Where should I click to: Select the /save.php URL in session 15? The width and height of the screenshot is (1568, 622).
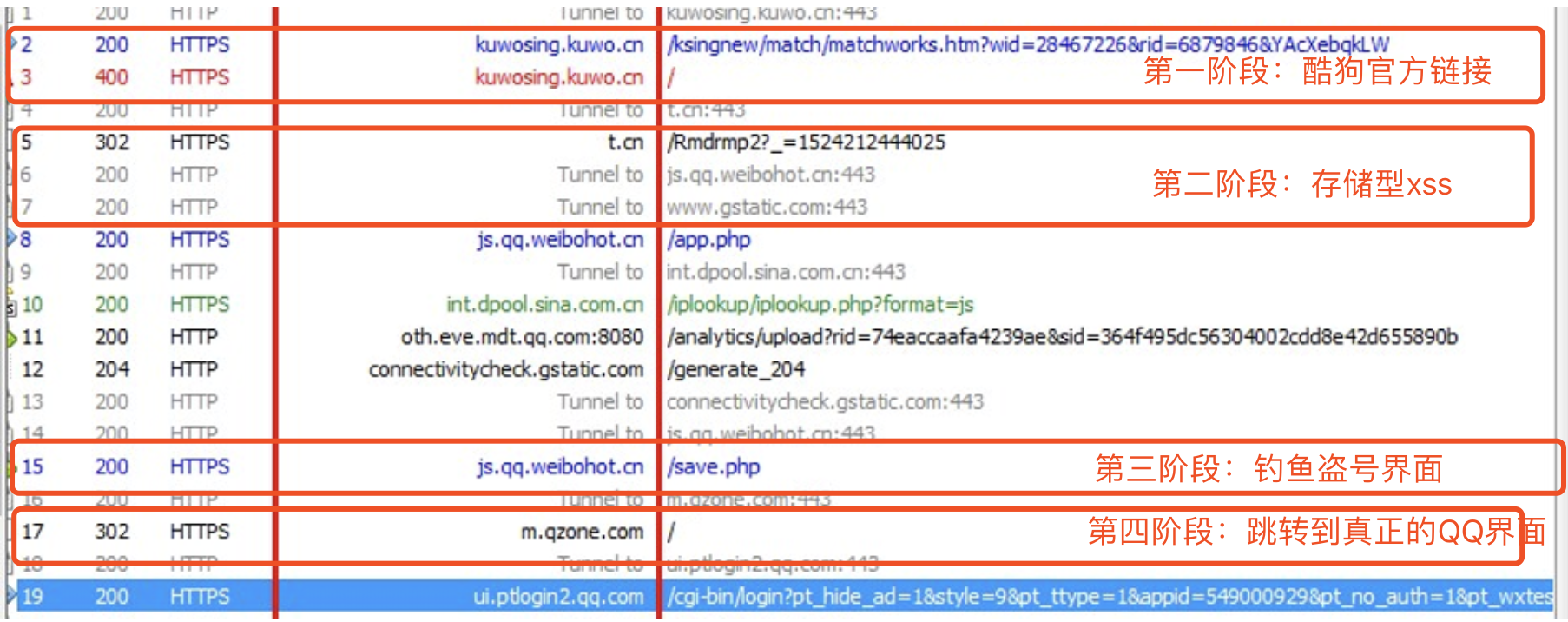coord(713,467)
